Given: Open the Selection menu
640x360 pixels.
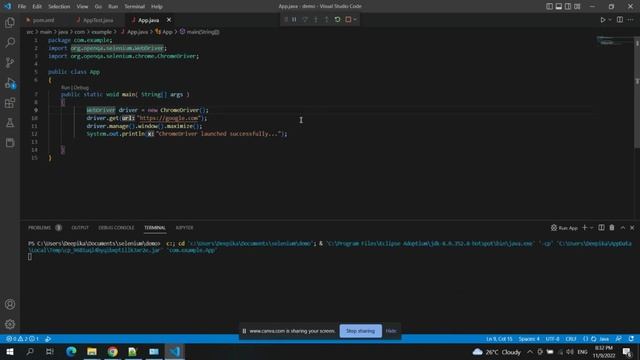Looking at the screenshot, I should click(x=59, y=7).
